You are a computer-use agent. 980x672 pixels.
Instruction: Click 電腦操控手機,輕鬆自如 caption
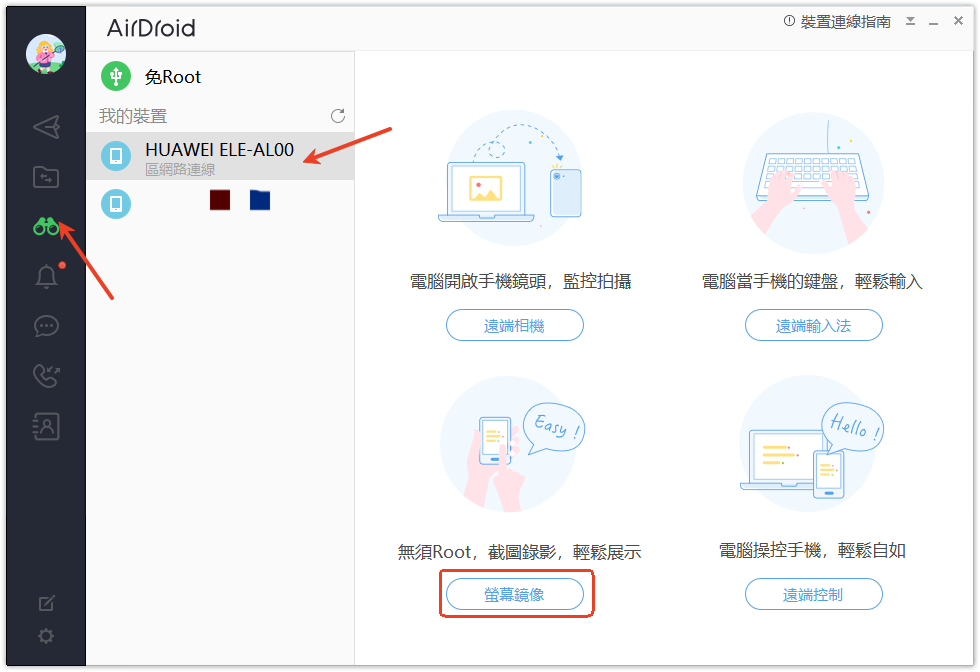point(812,550)
